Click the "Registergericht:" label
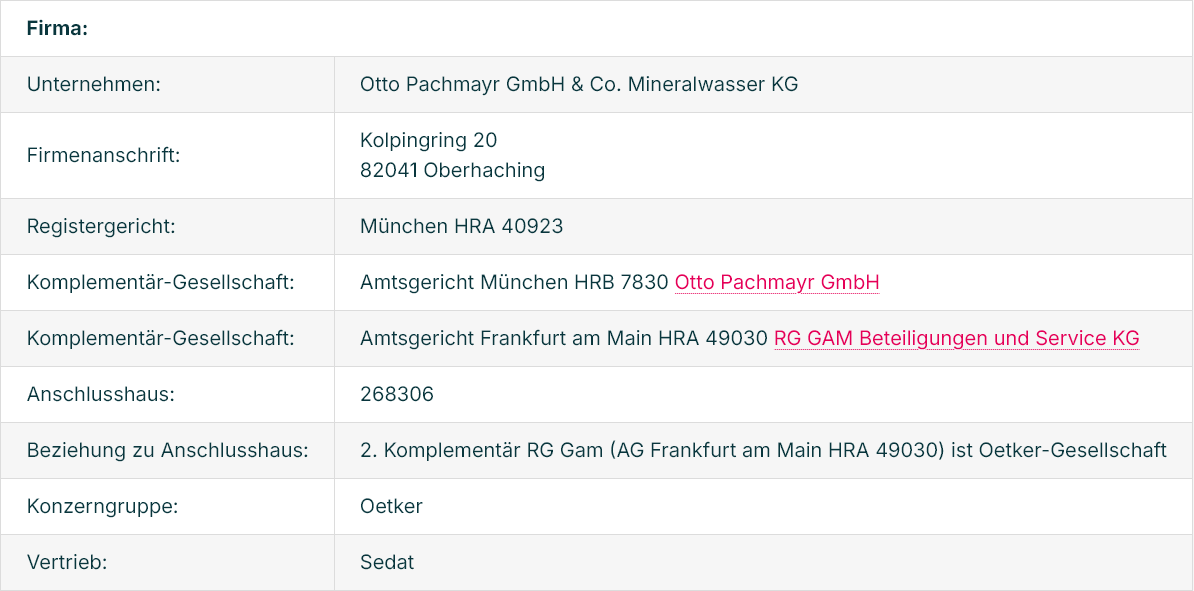1194x591 pixels. tap(101, 227)
